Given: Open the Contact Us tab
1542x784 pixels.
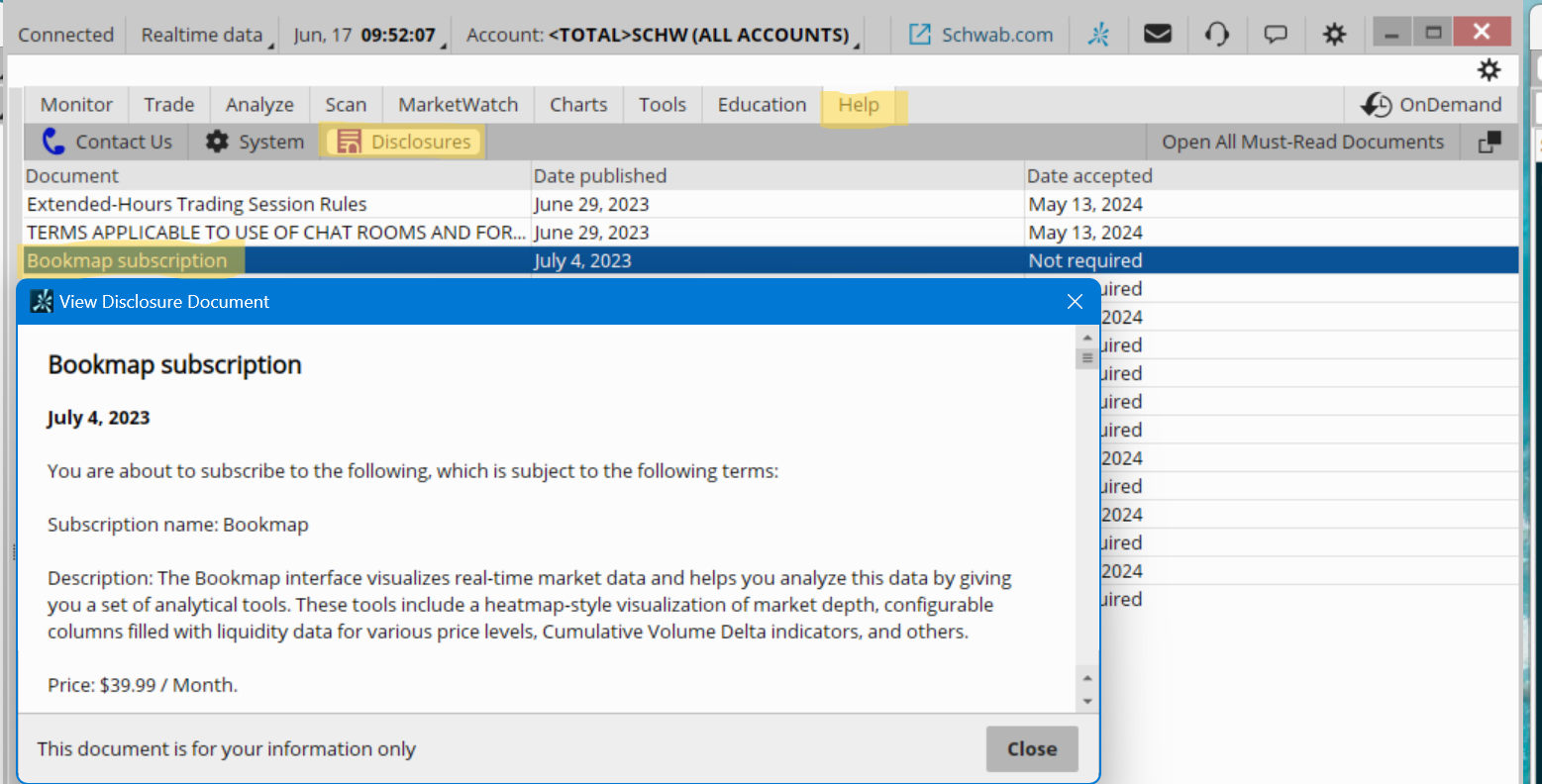Looking at the screenshot, I should tap(107, 142).
